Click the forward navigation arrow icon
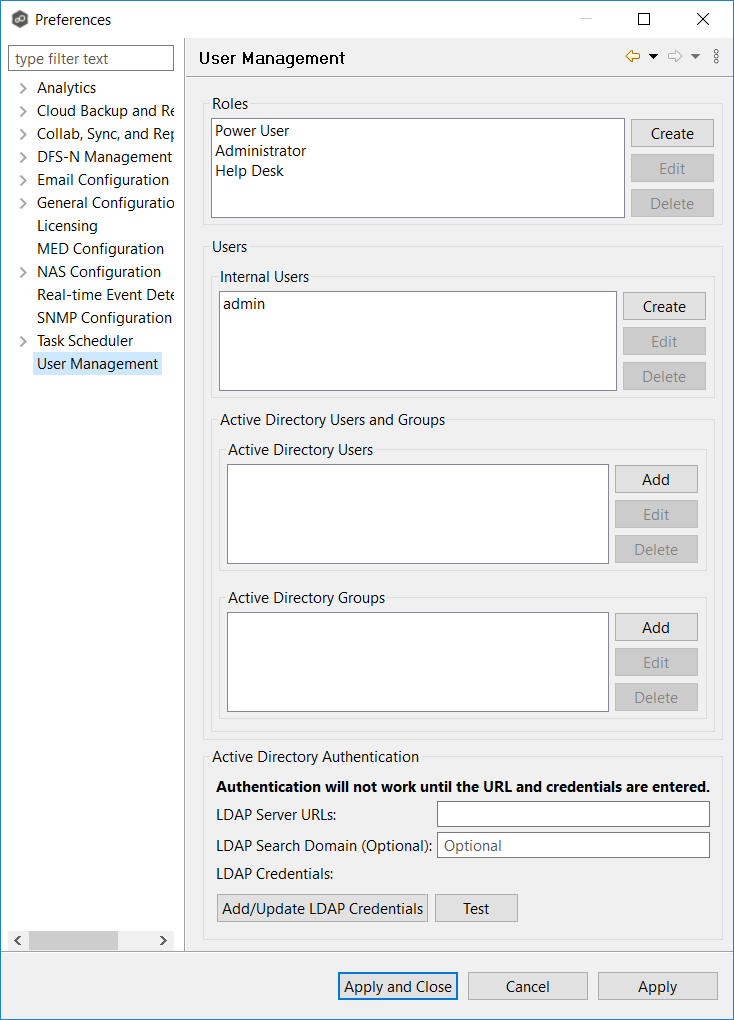Viewport: 734px width, 1020px height. (675, 57)
